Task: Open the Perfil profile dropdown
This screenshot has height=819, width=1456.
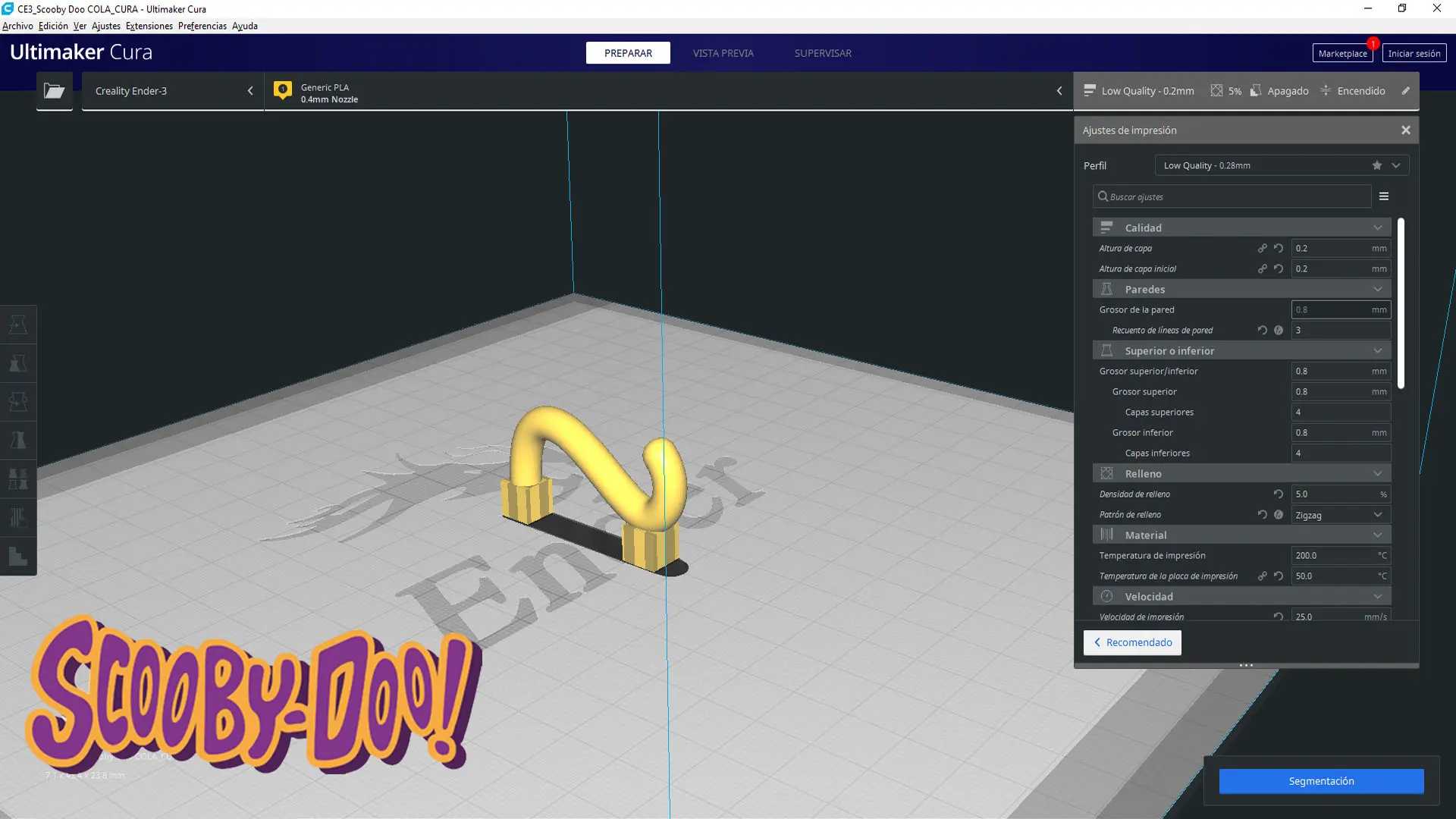Action: [1282, 165]
